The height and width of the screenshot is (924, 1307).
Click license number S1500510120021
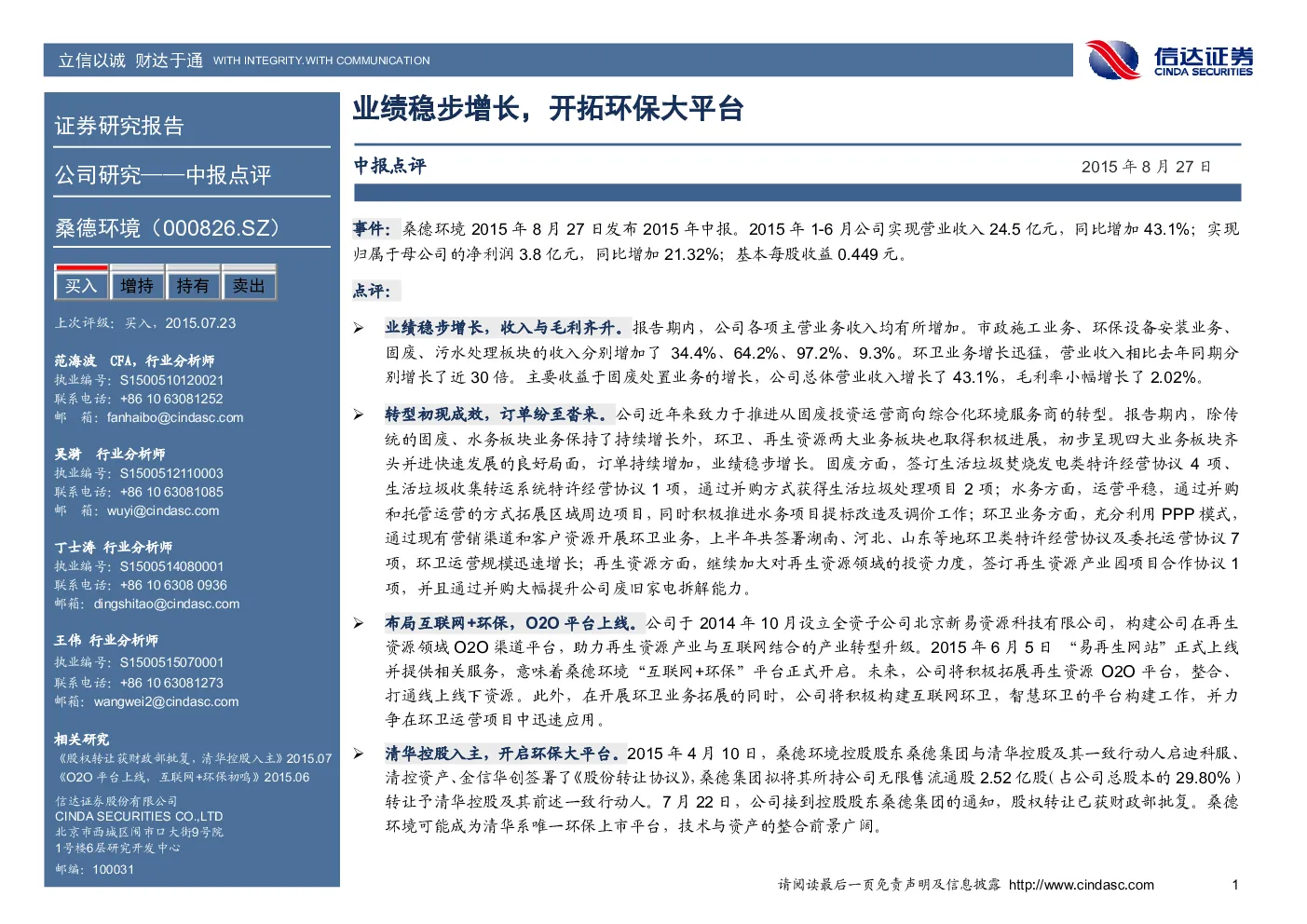click(172, 380)
